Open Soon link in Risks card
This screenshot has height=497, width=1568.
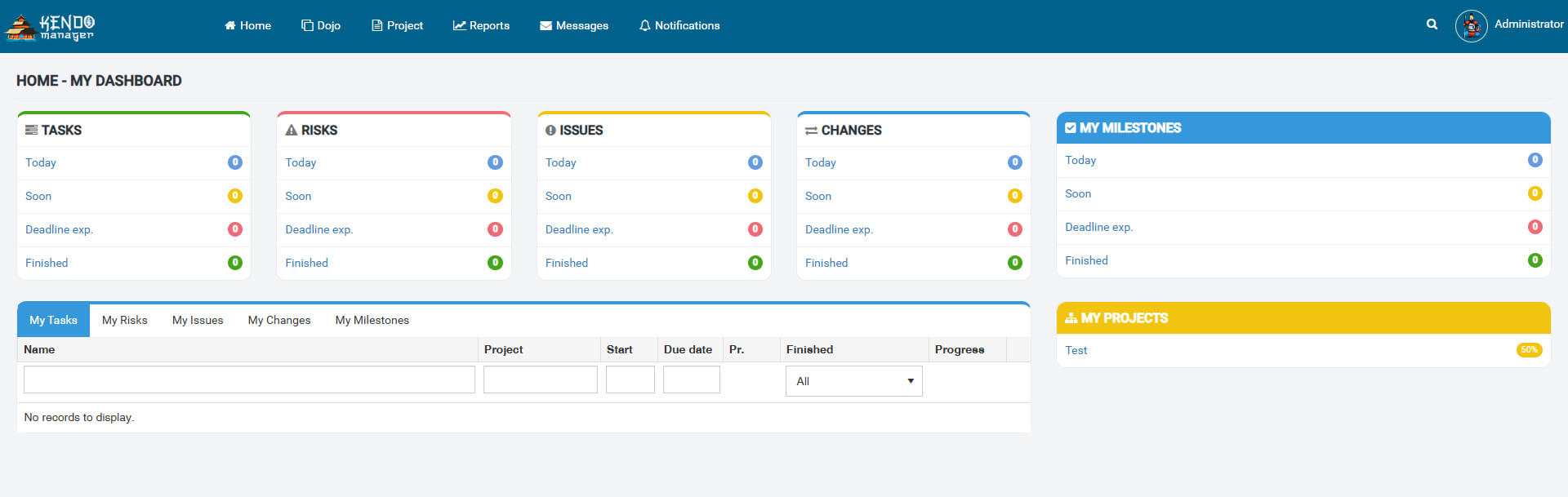tap(298, 196)
